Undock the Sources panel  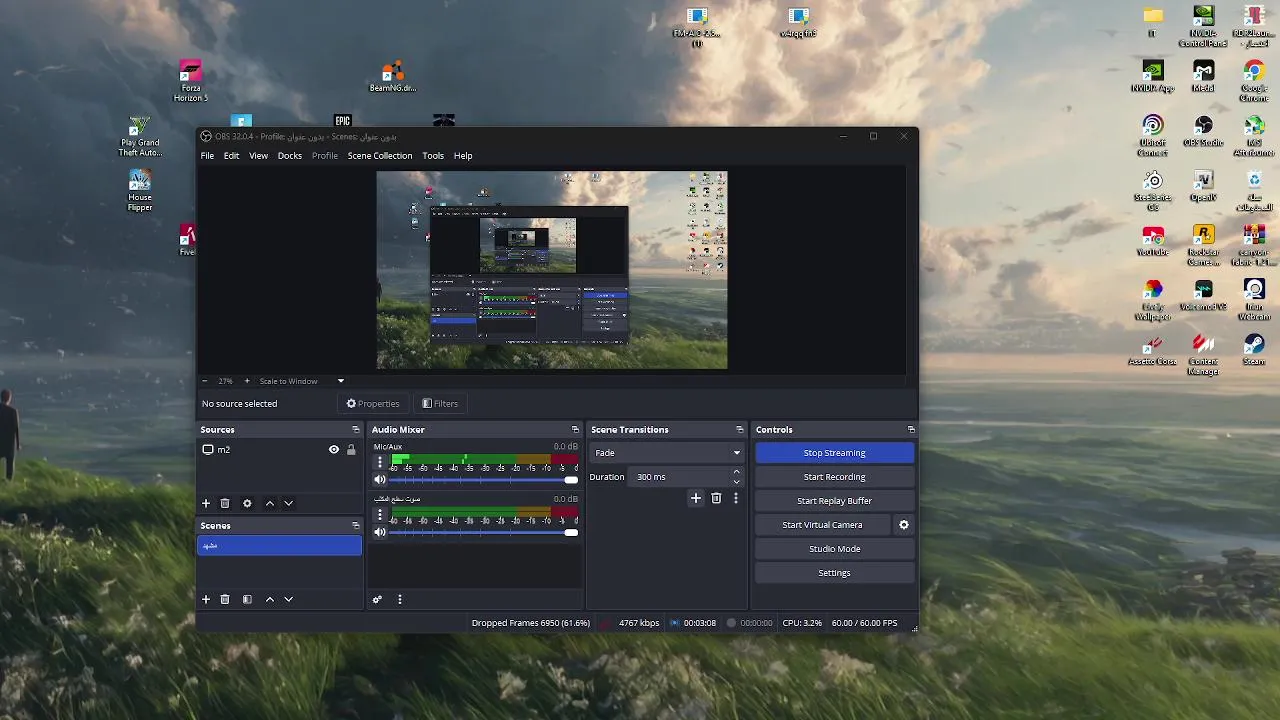coord(355,429)
